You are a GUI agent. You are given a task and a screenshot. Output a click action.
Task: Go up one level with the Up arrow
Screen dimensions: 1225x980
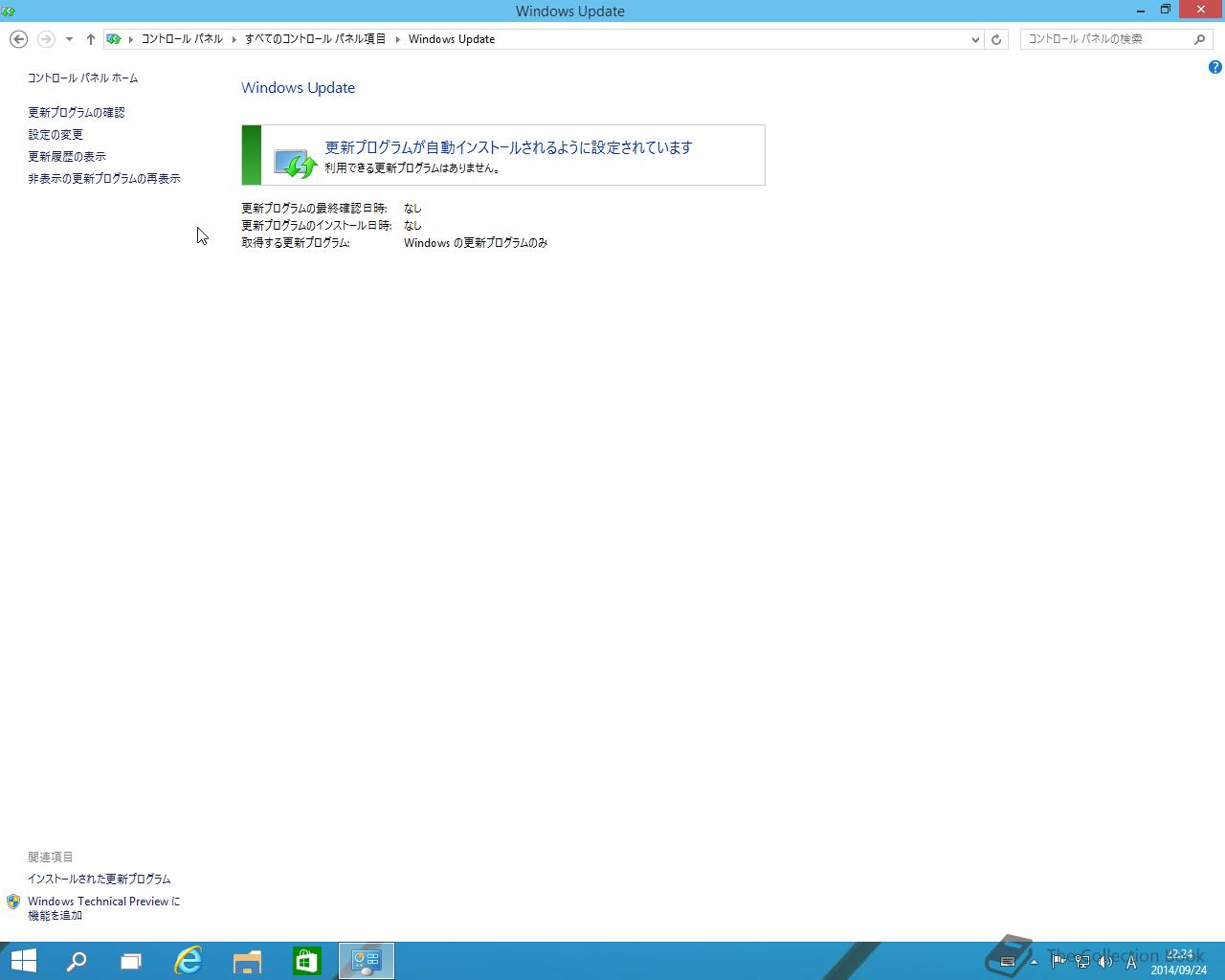pyautogui.click(x=91, y=39)
